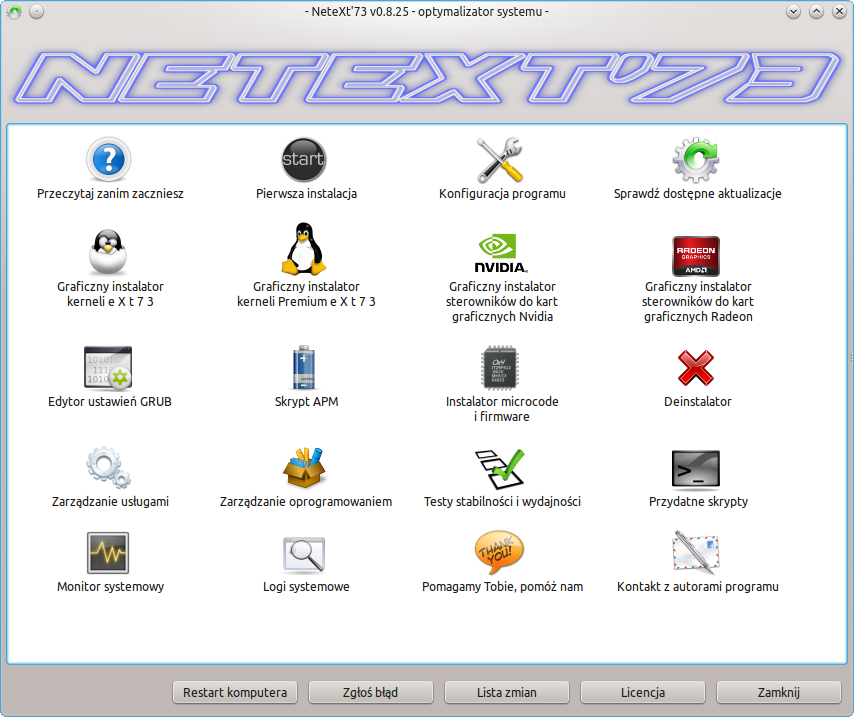Open the terminal icon for useful scripts

[696, 469]
